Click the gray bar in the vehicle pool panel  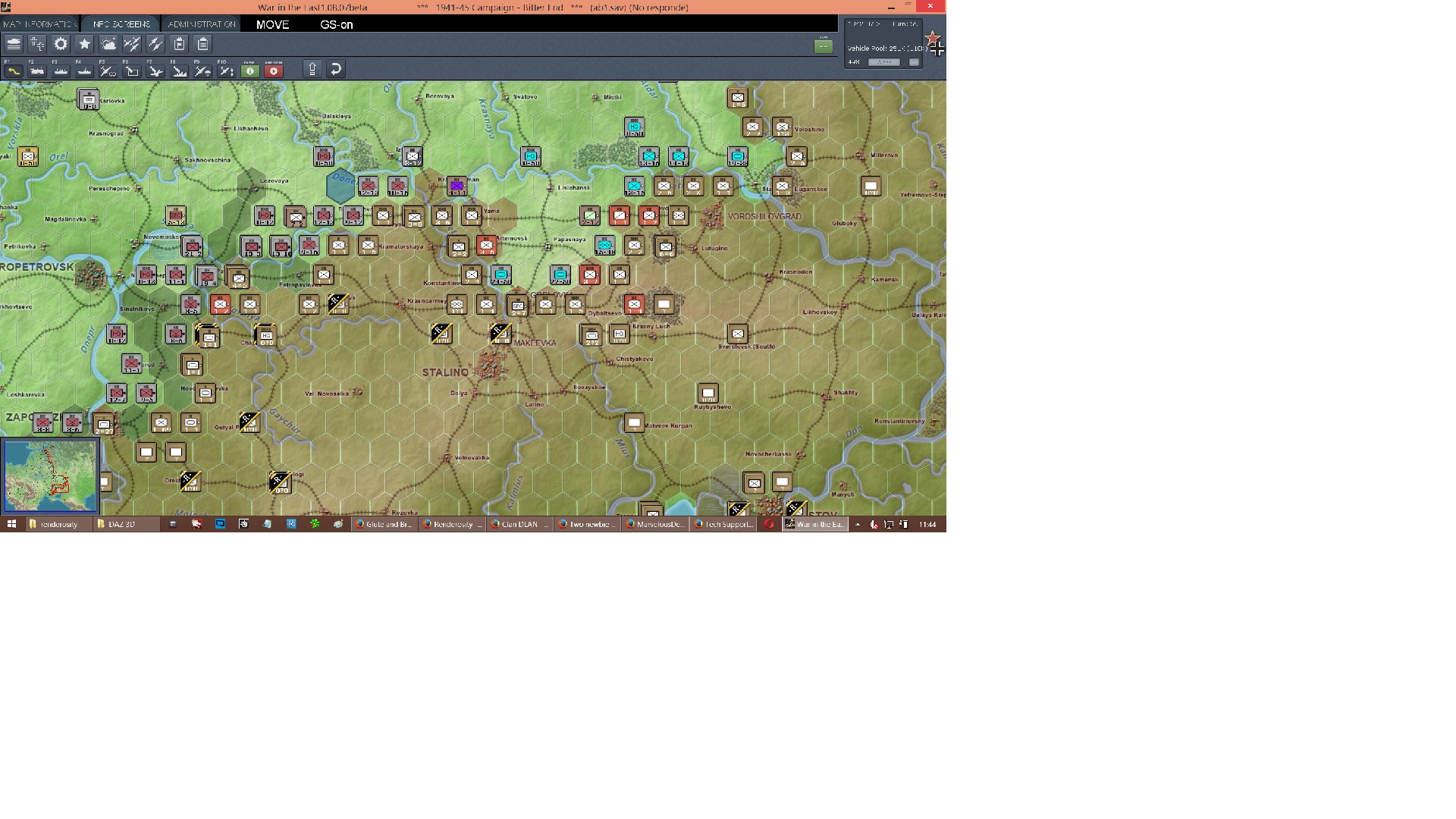click(883, 62)
